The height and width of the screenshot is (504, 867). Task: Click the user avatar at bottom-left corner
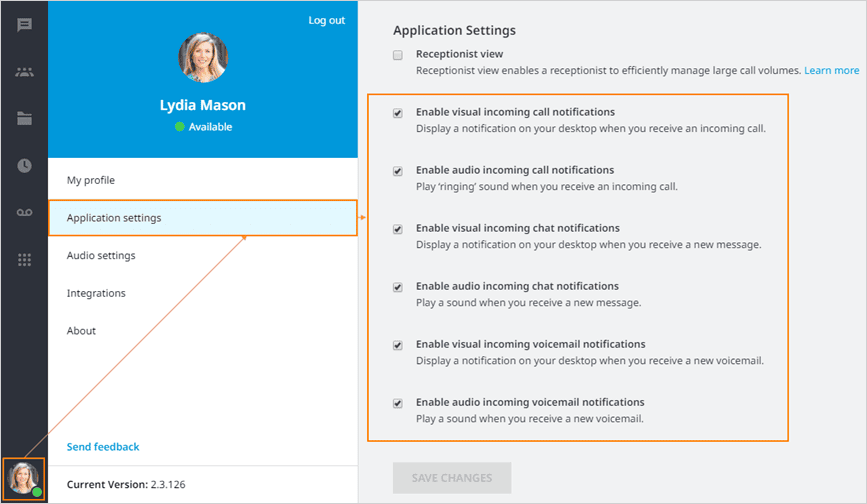click(x=23, y=478)
